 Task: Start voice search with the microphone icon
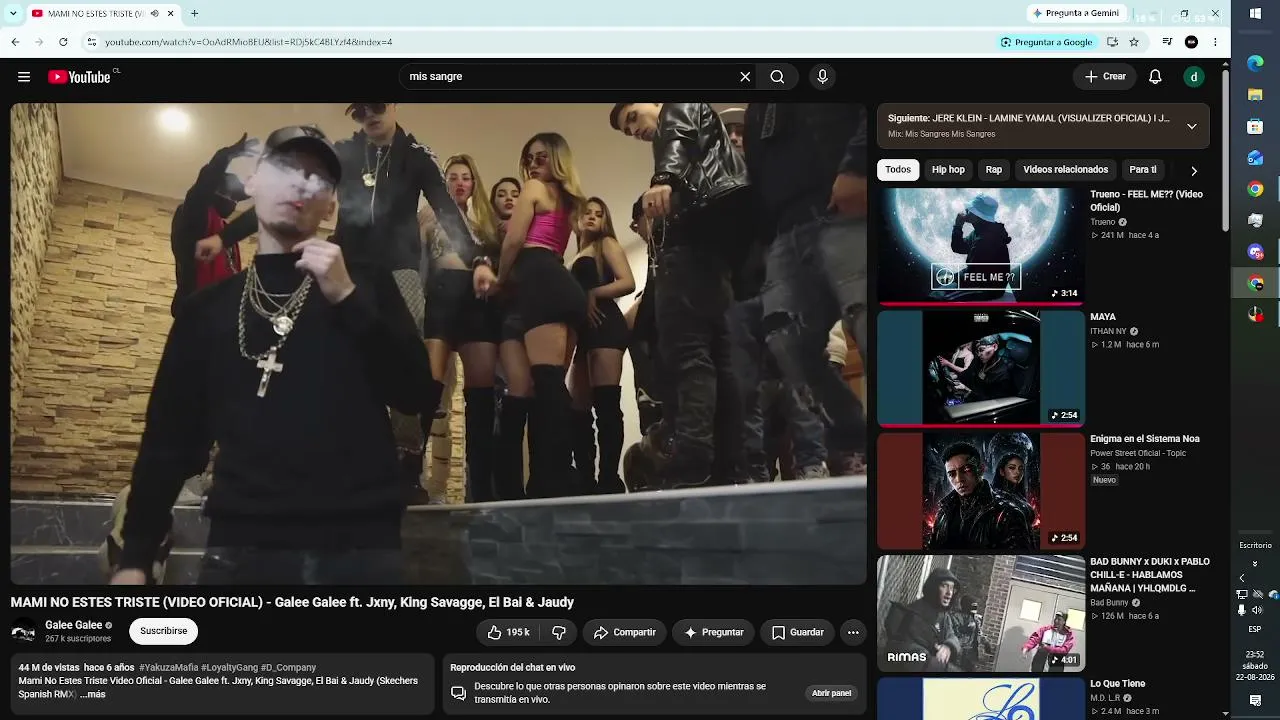822,77
